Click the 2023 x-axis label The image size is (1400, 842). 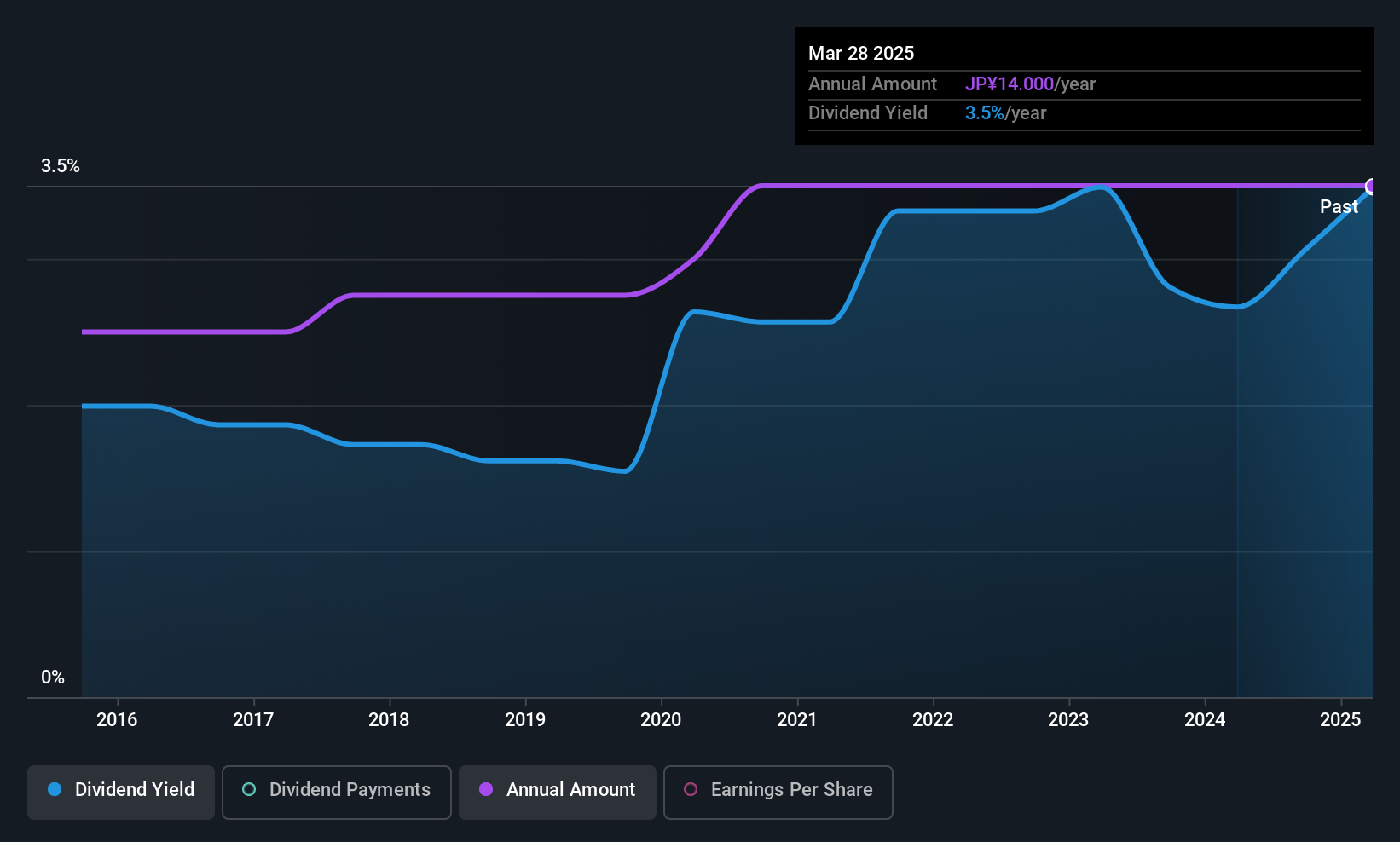pos(1068,720)
